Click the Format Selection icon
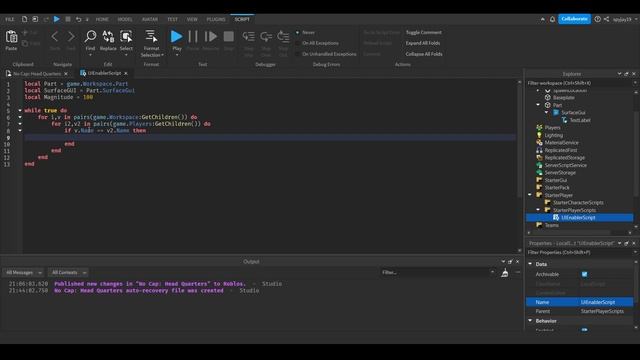 click(151, 36)
